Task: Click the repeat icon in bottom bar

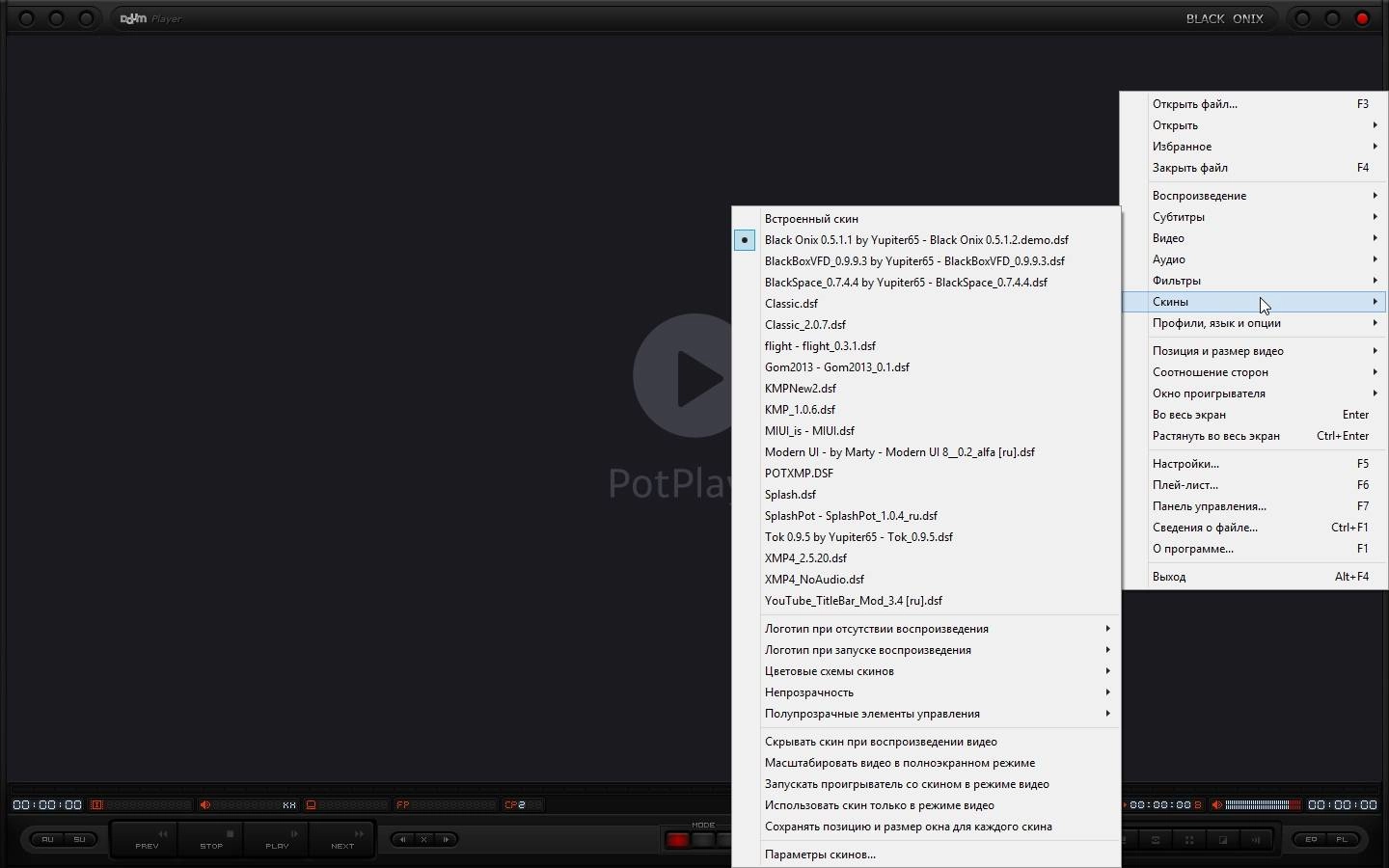Action: 1156,840
